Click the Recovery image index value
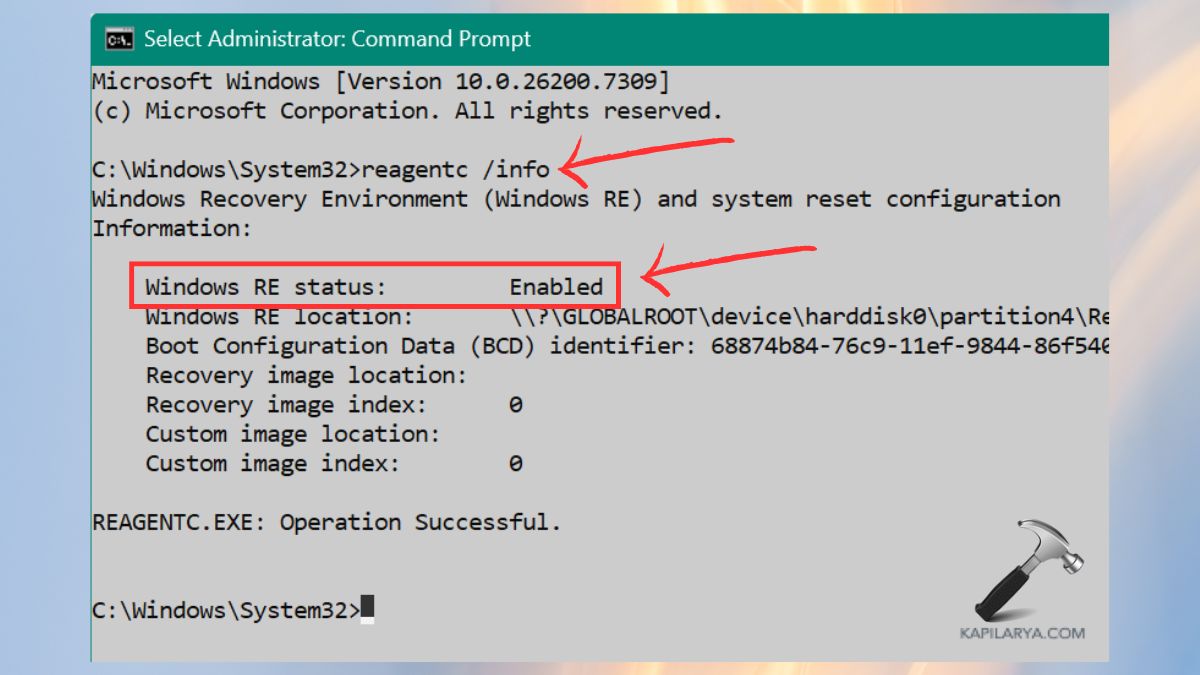The width and height of the screenshot is (1200, 675). [x=515, y=404]
